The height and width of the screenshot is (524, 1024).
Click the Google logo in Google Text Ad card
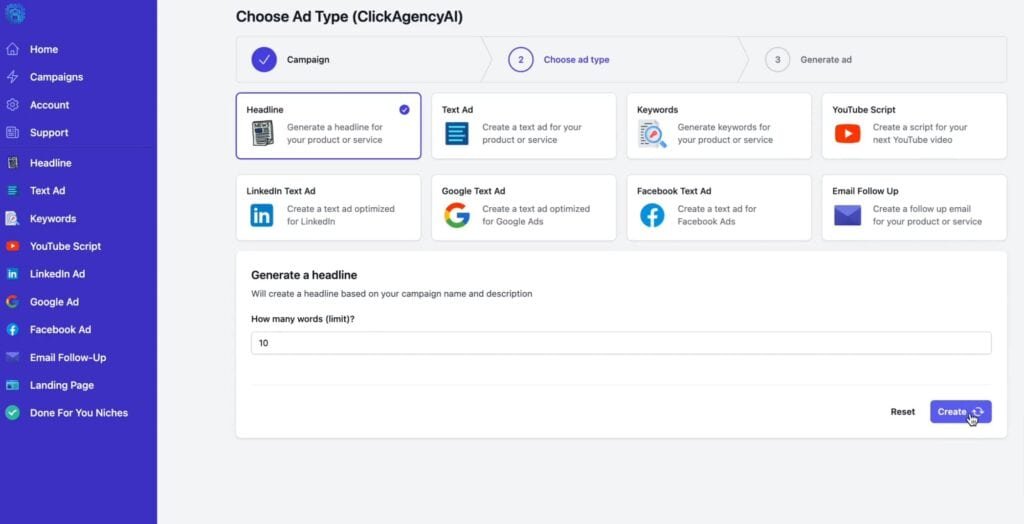pyautogui.click(x=457, y=215)
